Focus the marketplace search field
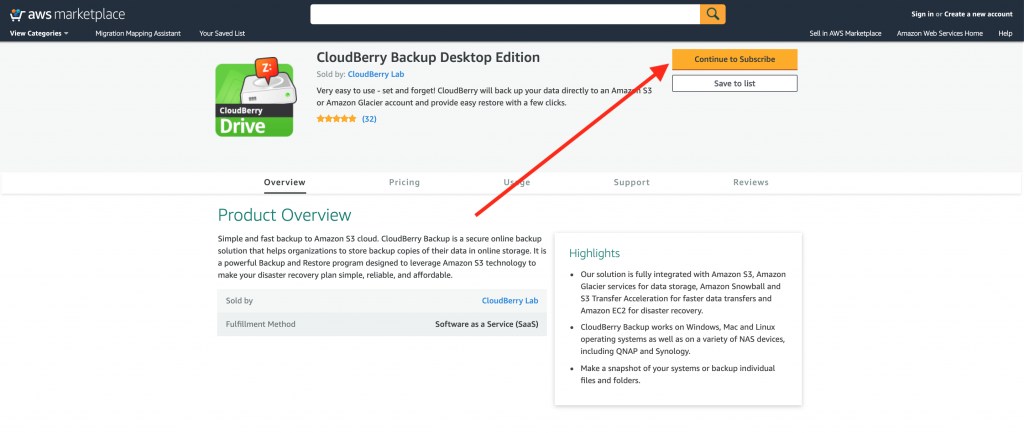Viewport: 1024px width, 433px height. click(x=505, y=14)
